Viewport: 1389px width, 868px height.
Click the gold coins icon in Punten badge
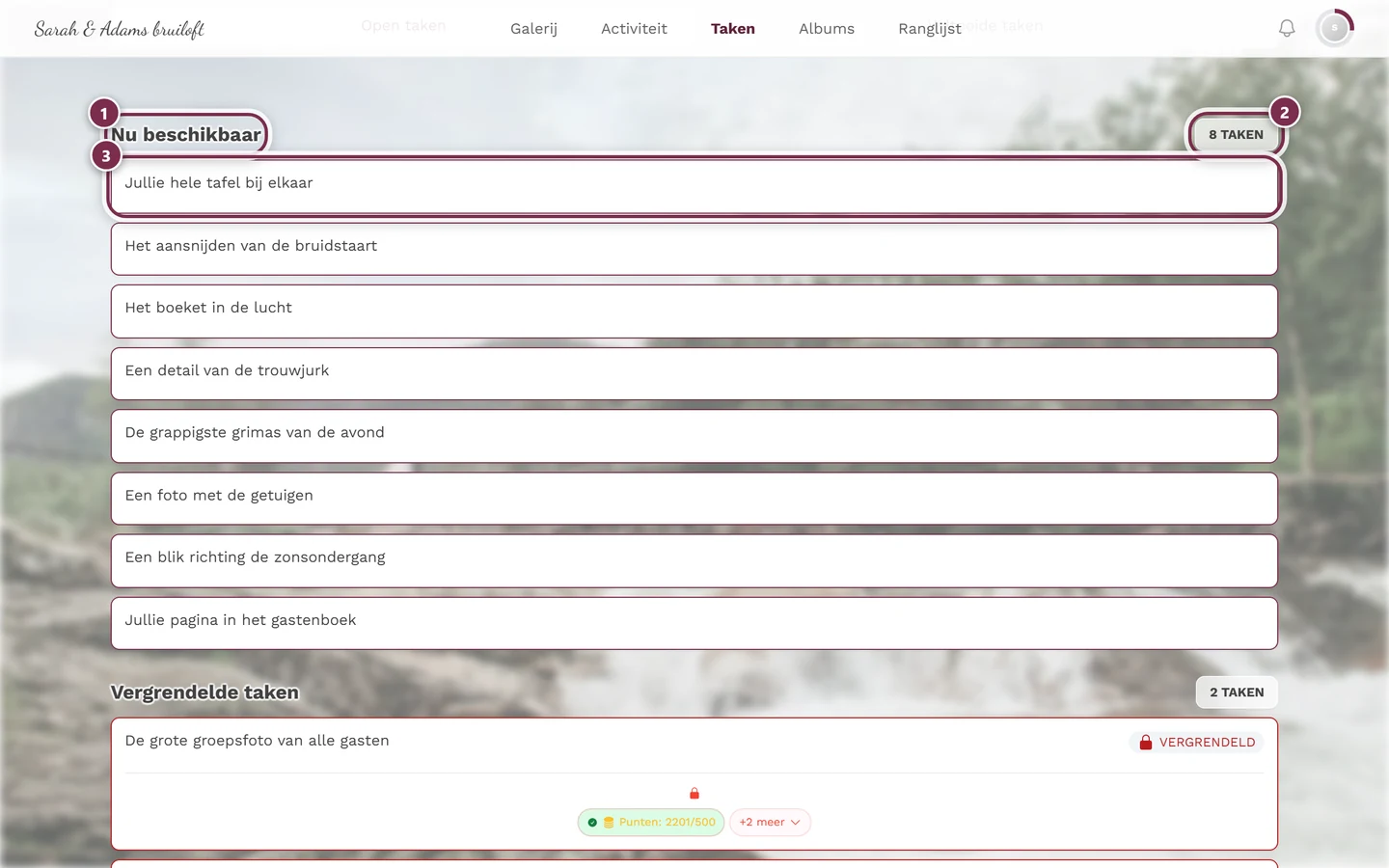[x=609, y=823]
